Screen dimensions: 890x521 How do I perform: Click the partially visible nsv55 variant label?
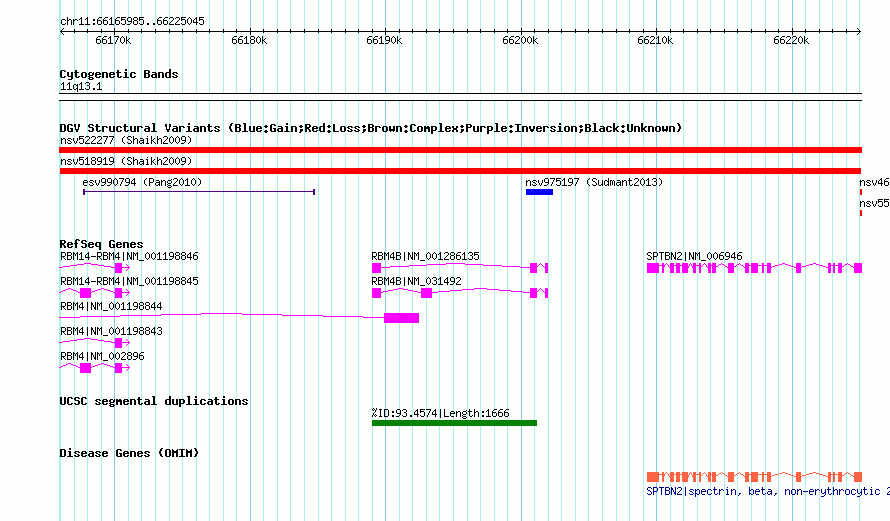point(874,203)
